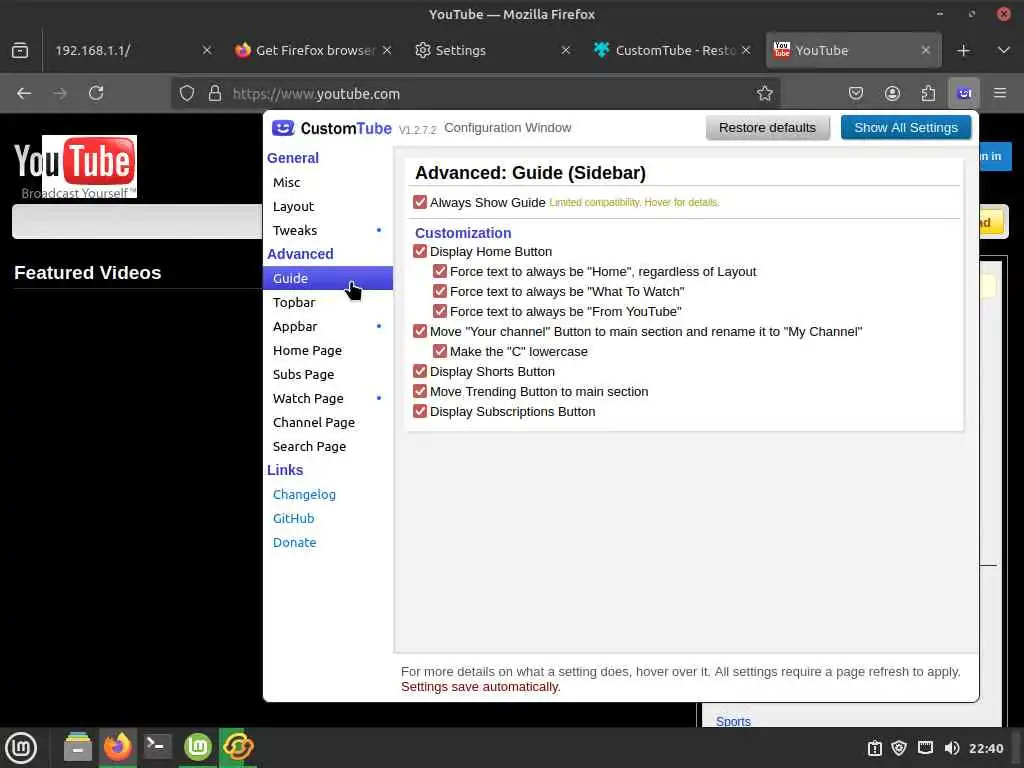Toggle the Always Show Guide checkbox
This screenshot has height=768, width=1024.
click(420, 202)
